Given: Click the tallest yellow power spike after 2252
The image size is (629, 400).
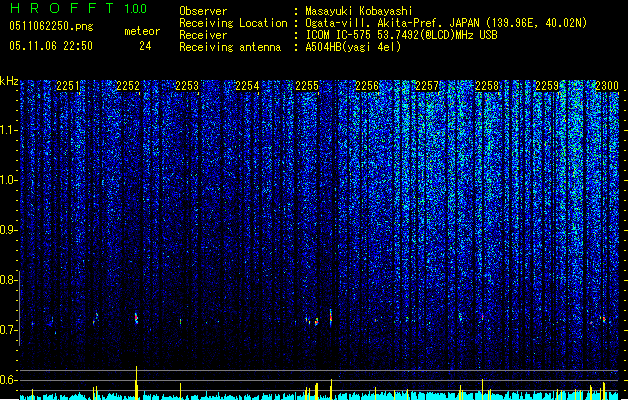Looking at the screenshot, I should click(136, 382).
